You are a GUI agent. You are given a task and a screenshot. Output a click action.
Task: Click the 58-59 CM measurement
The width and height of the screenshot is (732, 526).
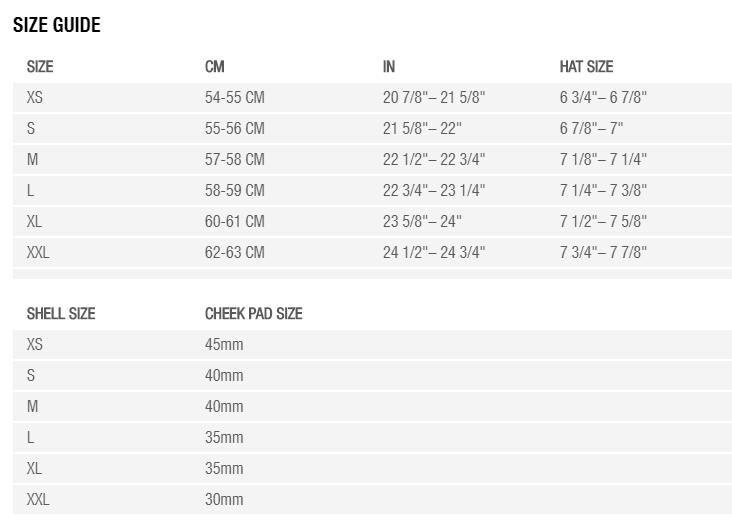coord(235,191)
